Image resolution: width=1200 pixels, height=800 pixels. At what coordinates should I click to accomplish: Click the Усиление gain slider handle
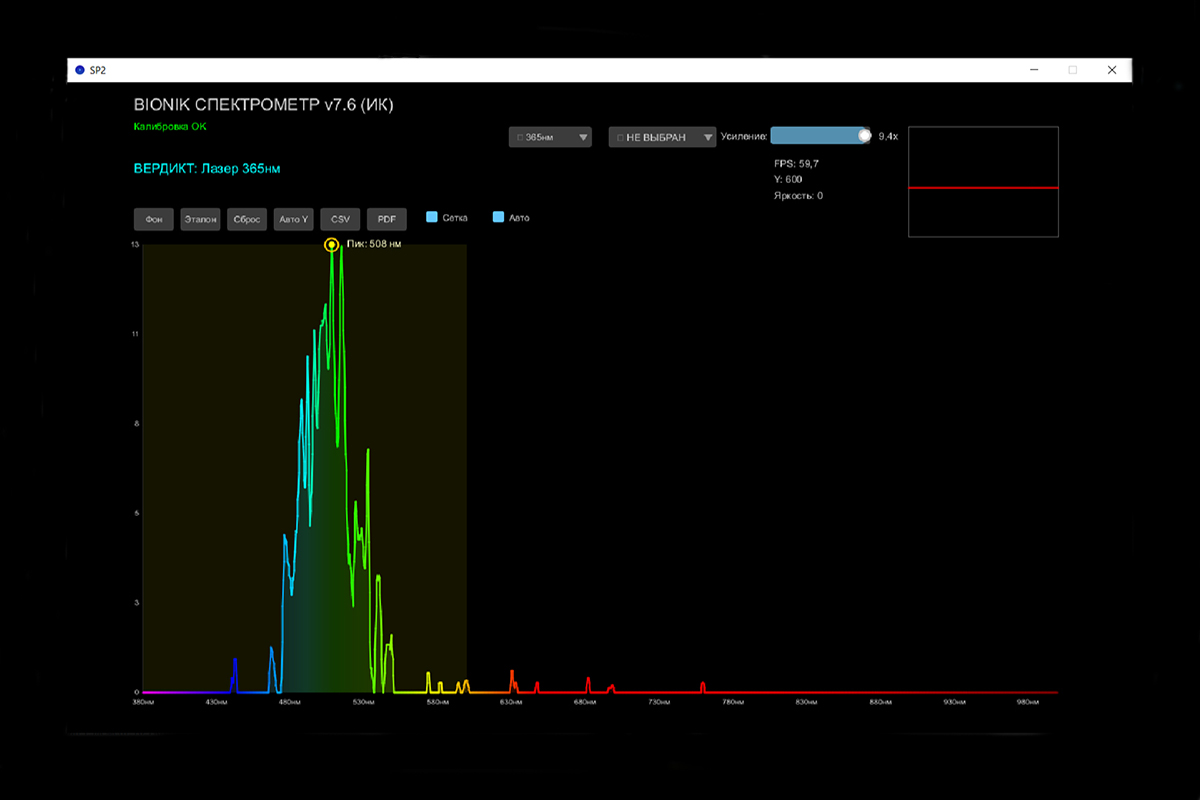tap(865, 135)
